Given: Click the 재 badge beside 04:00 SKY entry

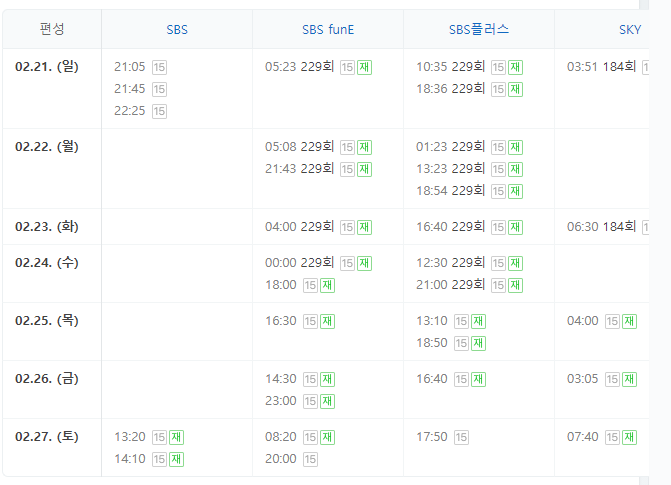Looking at the screenshot, I should tap(629, 321).
